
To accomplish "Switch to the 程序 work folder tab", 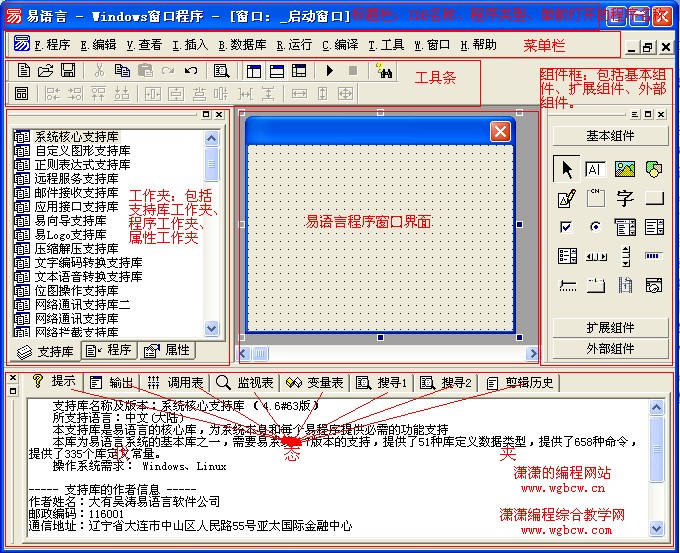I will (109, 350).
